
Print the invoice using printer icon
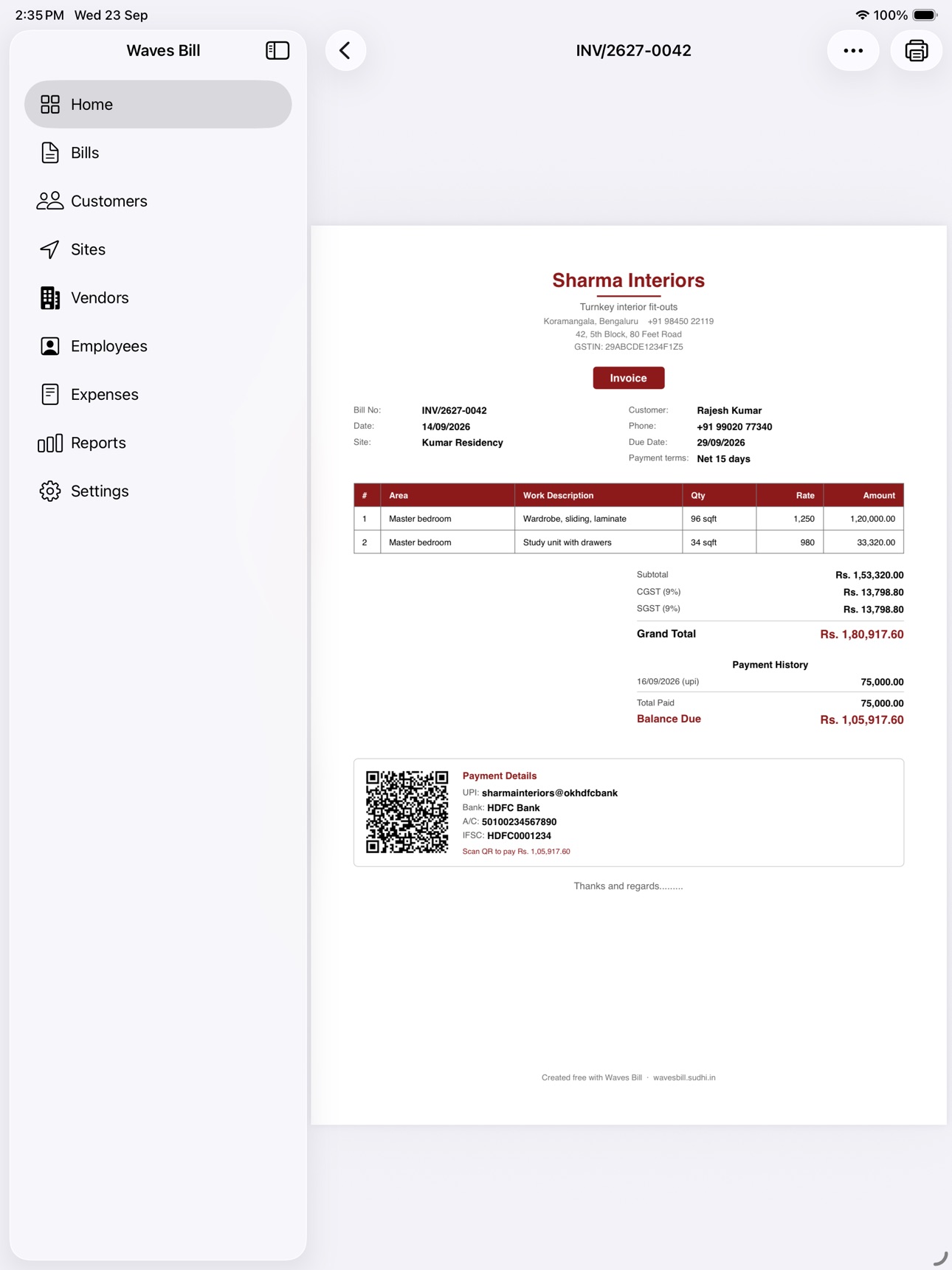tap(916, 50)
